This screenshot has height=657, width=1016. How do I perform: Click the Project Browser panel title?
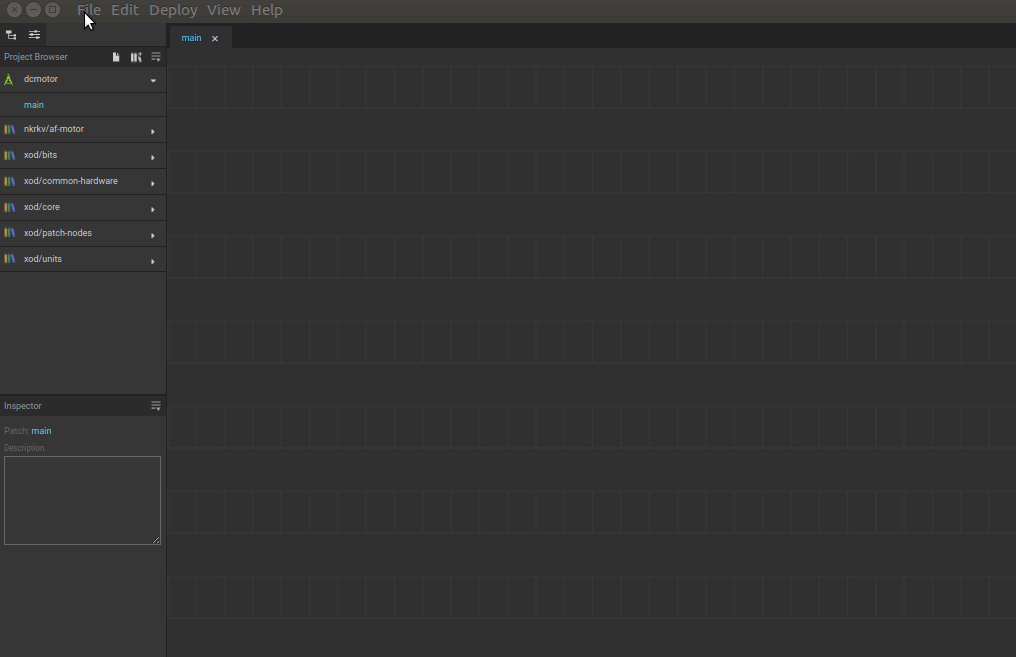click(x=36, y=57)
